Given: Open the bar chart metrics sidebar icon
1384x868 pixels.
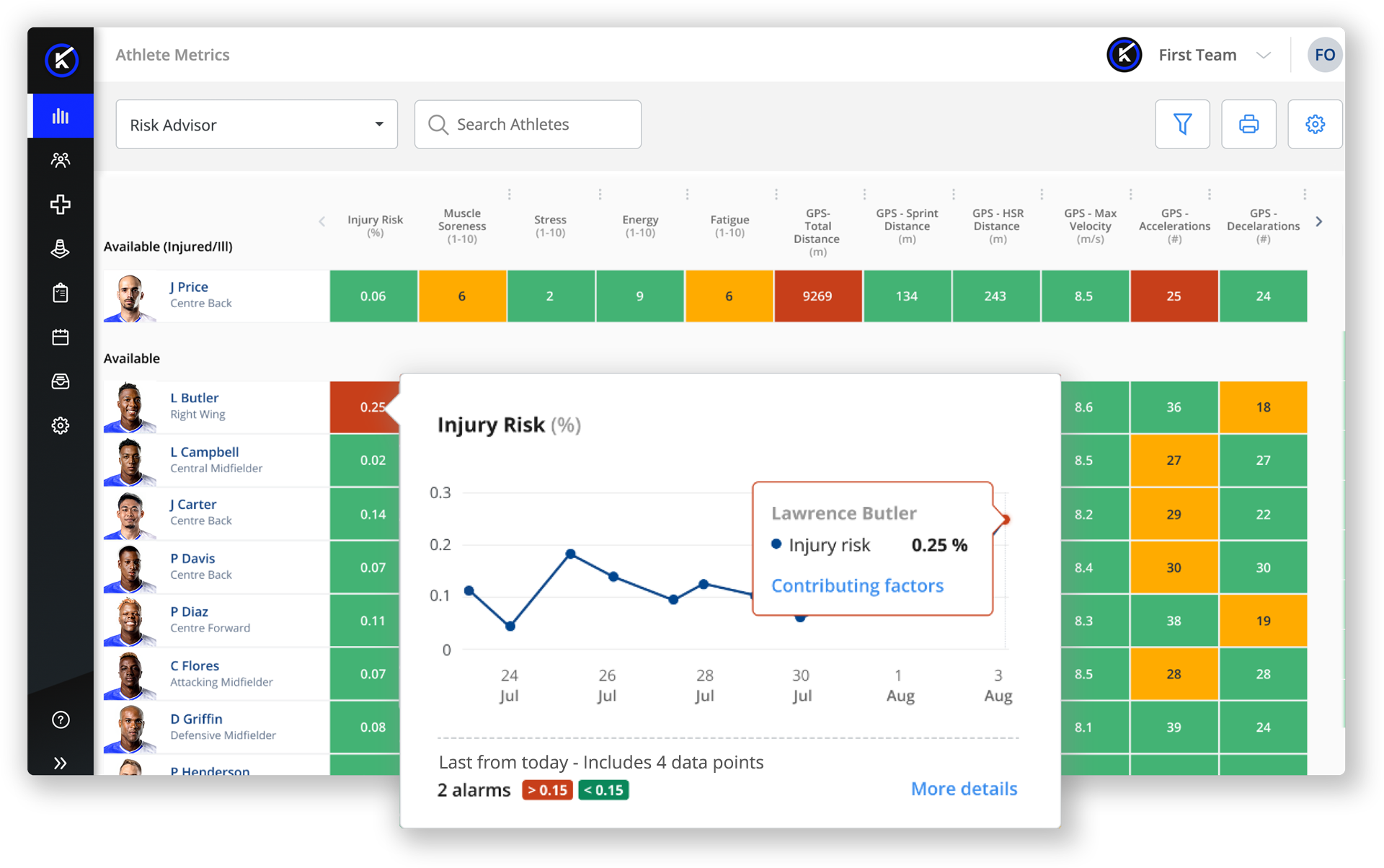Looking at the screenshot, I should click(x=61, y=116).
